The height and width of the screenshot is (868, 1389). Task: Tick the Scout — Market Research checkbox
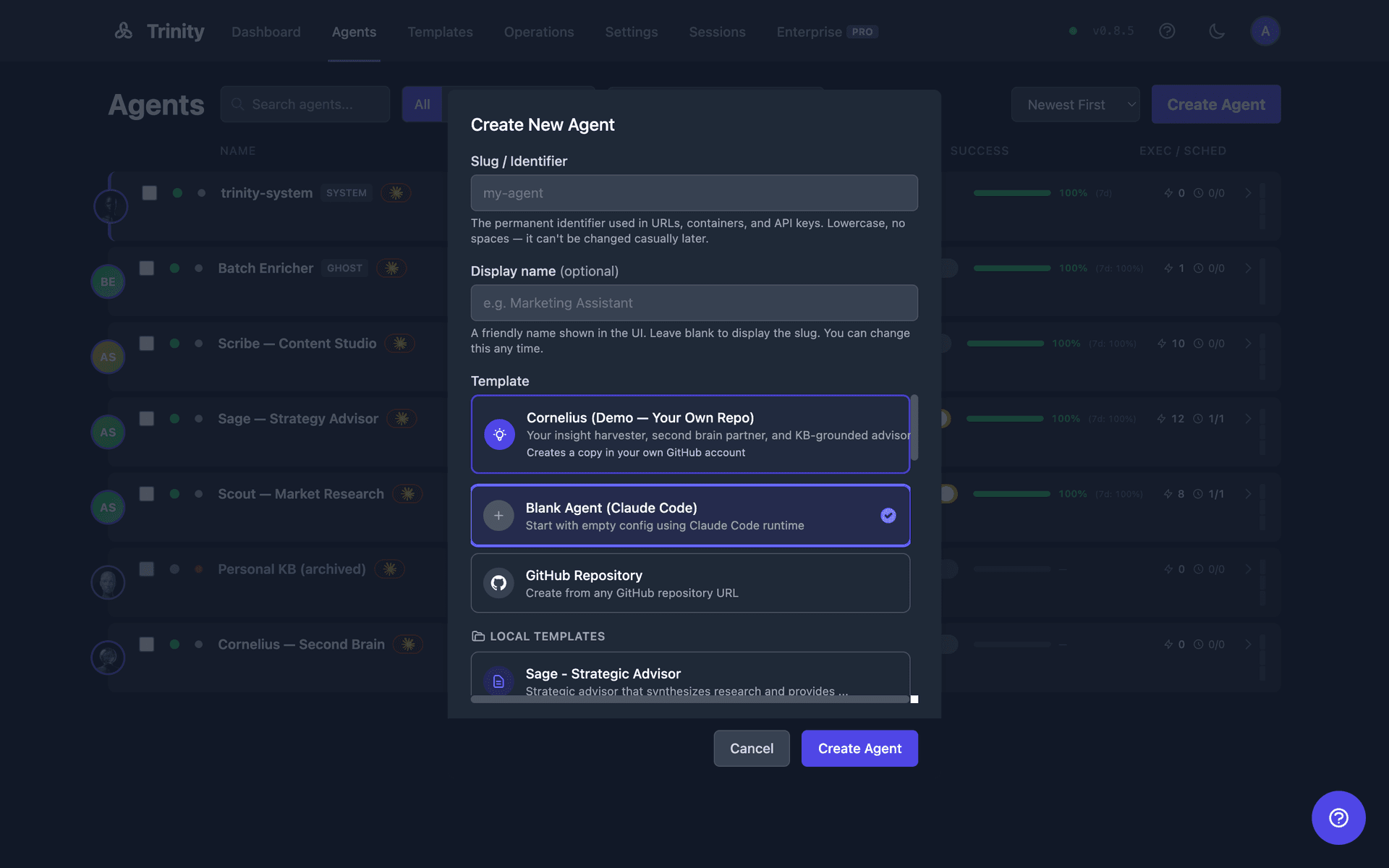147,494
